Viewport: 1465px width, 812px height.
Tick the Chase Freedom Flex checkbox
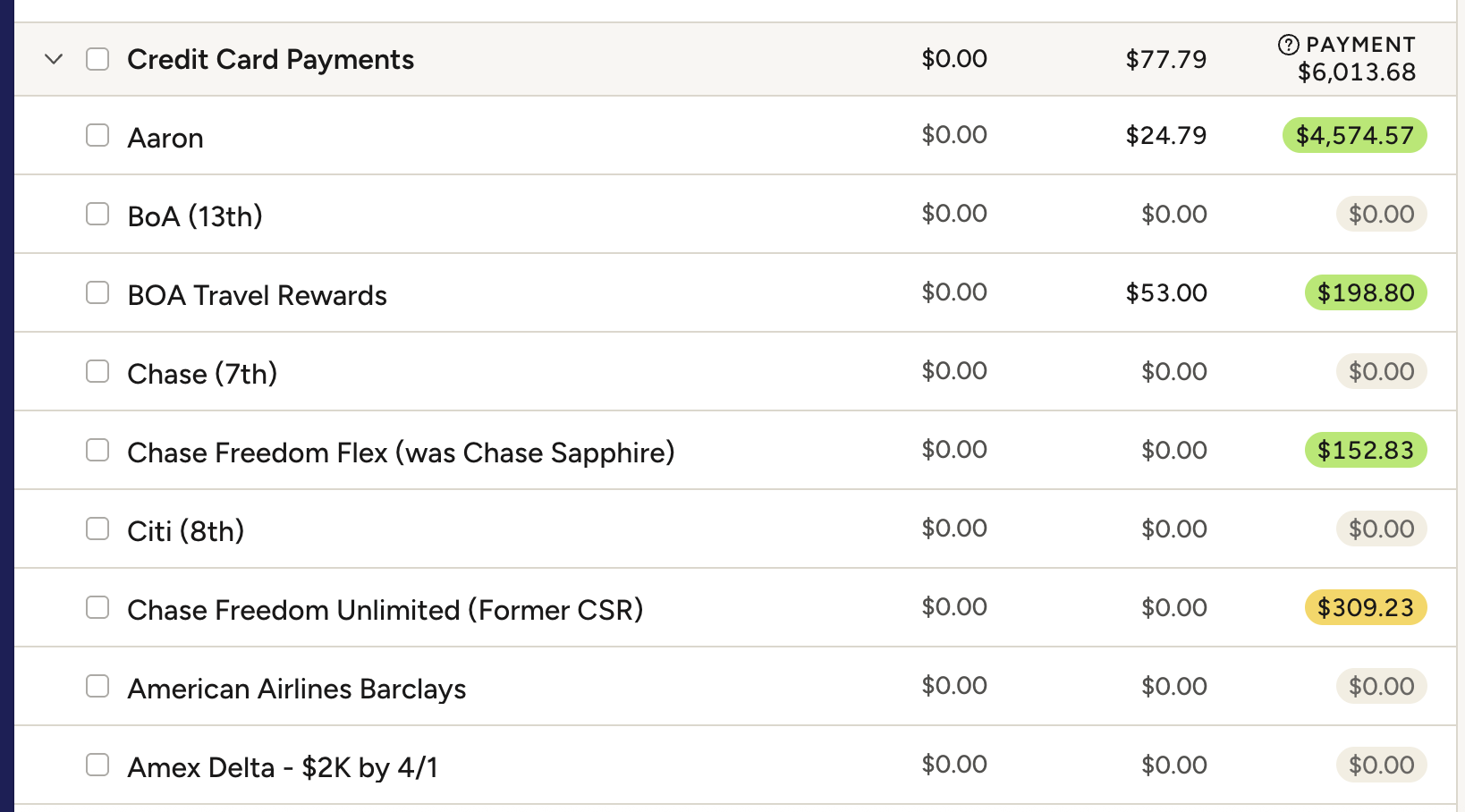97,451
